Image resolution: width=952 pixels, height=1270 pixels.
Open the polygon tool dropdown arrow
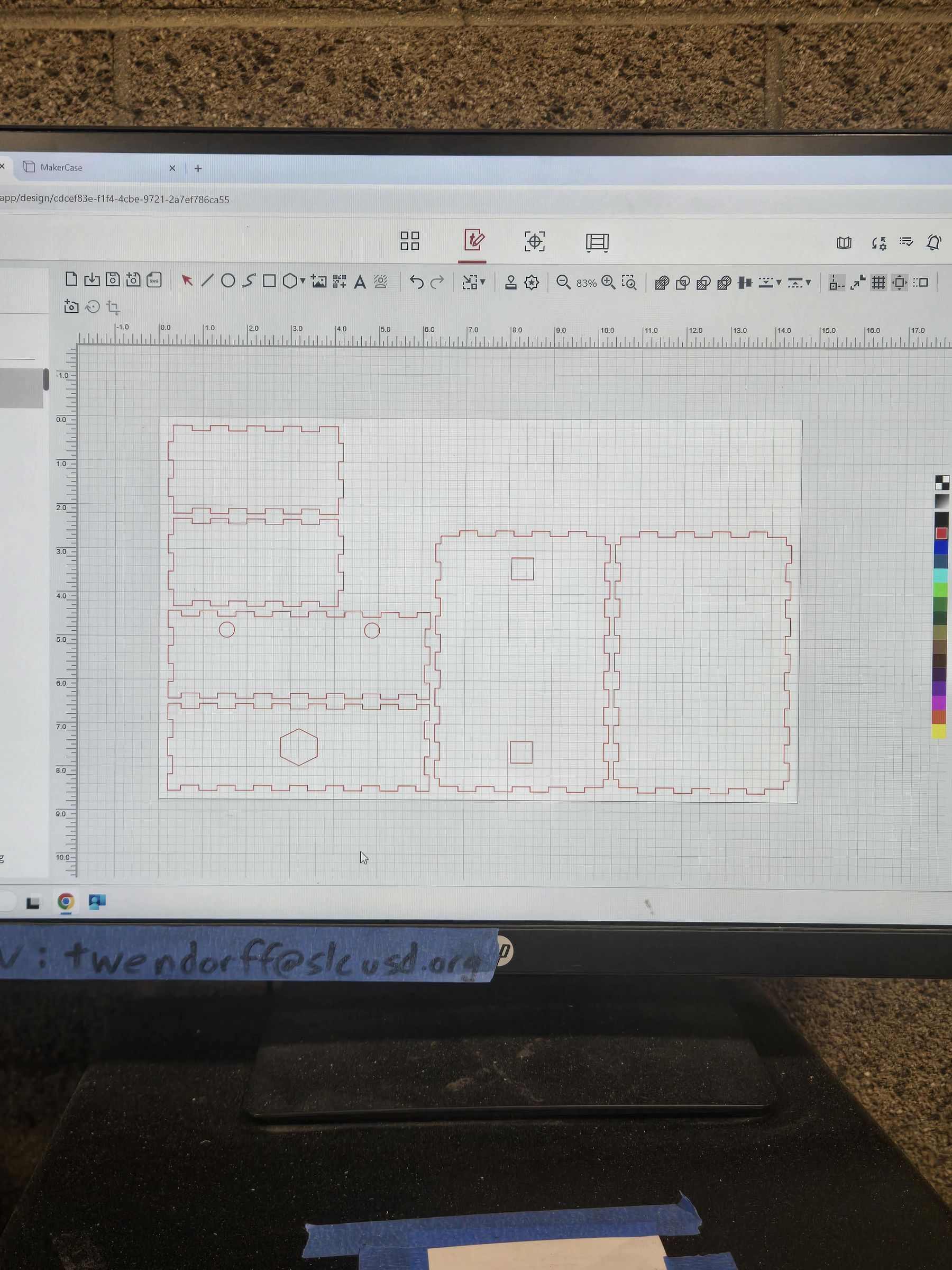pos(303,282)
